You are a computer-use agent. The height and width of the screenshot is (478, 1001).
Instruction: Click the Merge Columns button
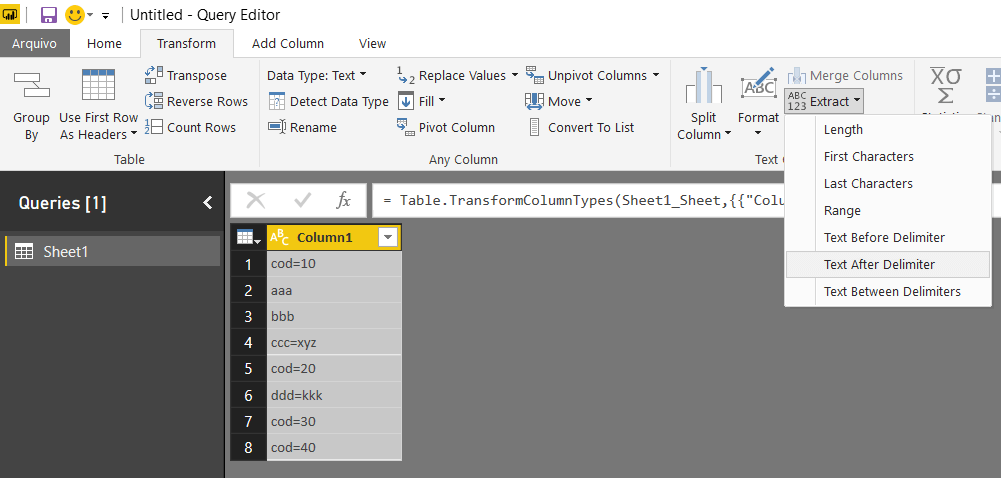pyautogui.click(x=845, y=75)
